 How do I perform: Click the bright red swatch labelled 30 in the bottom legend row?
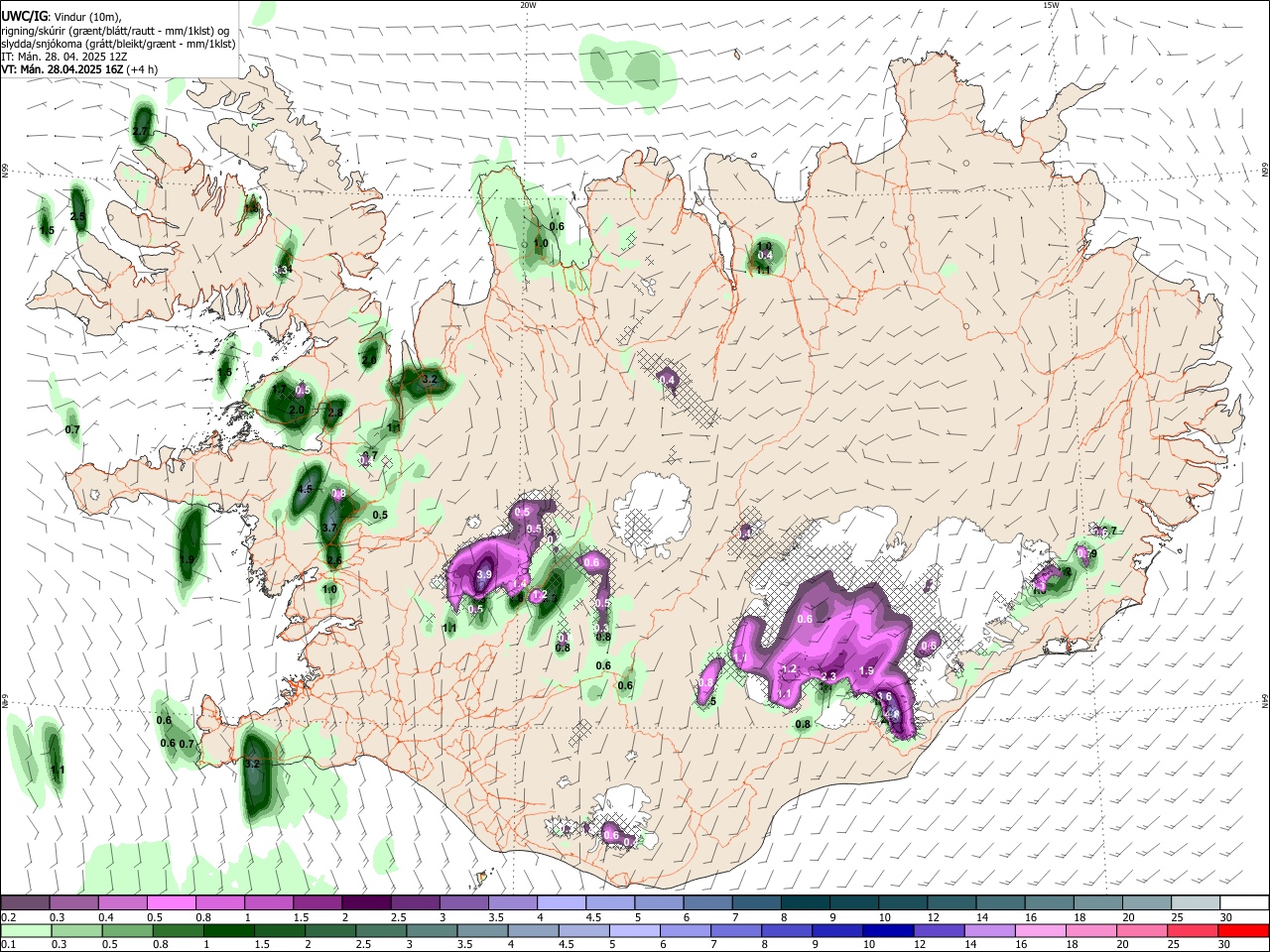(x=1242, y=930)
